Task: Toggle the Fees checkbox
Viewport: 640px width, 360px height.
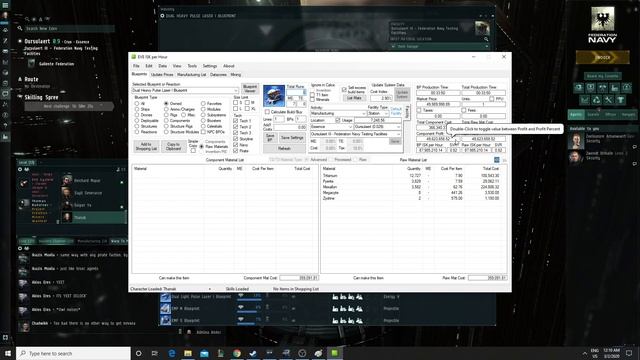Action: (464, 110)
